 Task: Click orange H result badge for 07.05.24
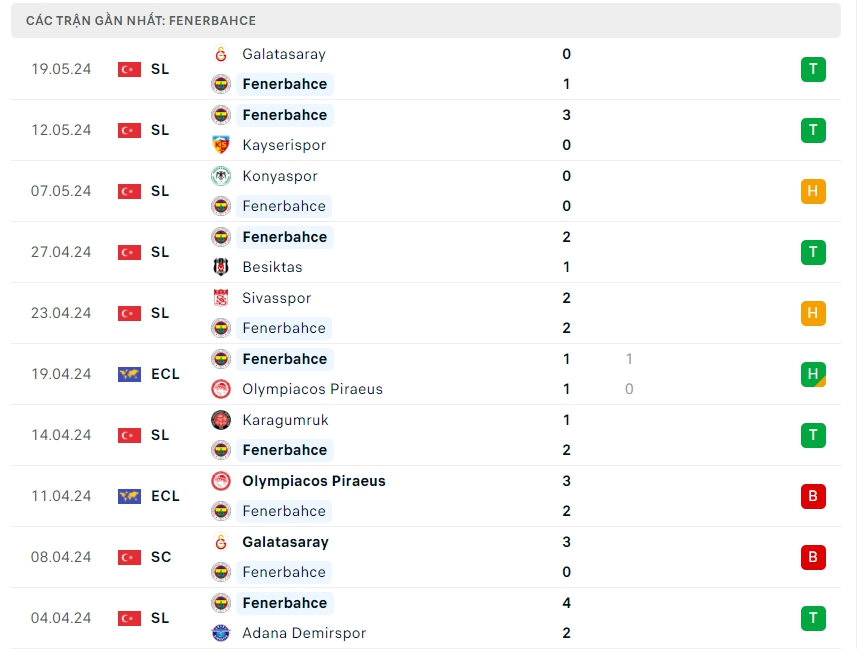click(813, 191)
